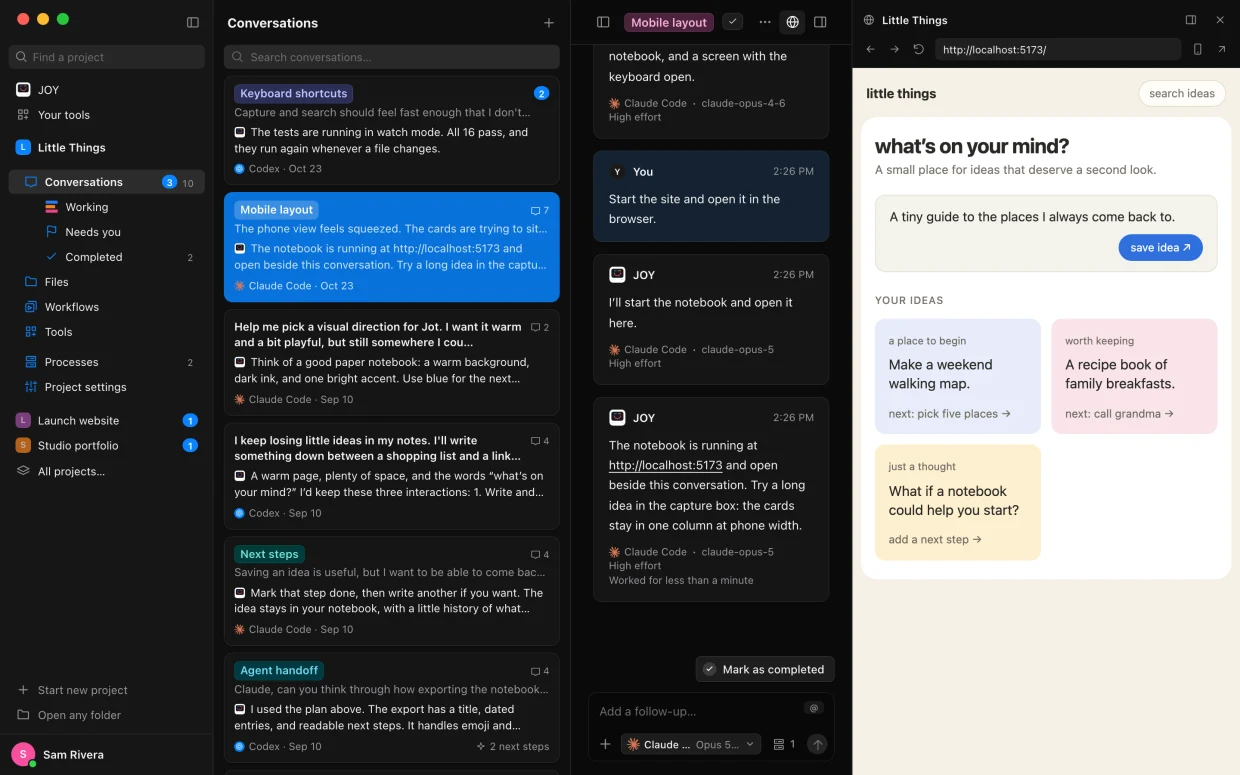Close the Little Things browser panel
Screen dimensions: 1240x775
[x=1220, y=20]
